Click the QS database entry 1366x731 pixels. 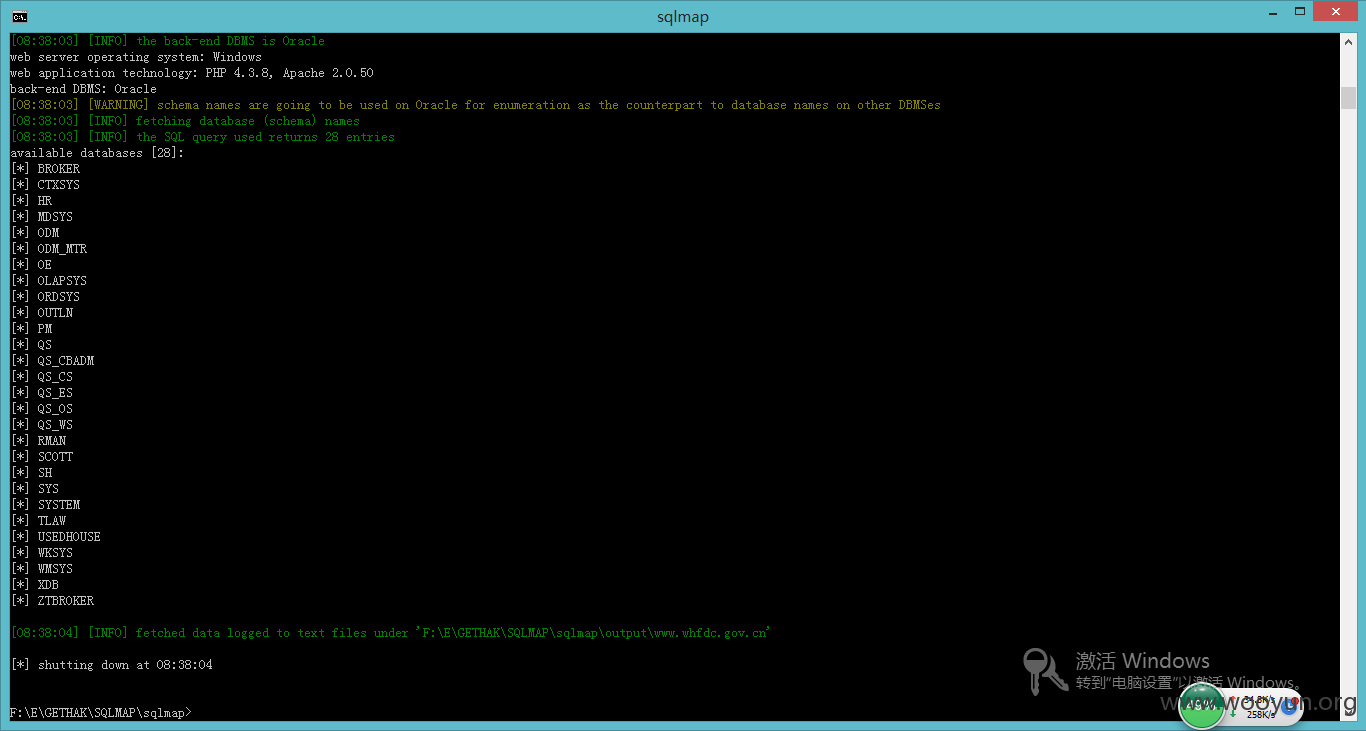click(x=31, y=345)
